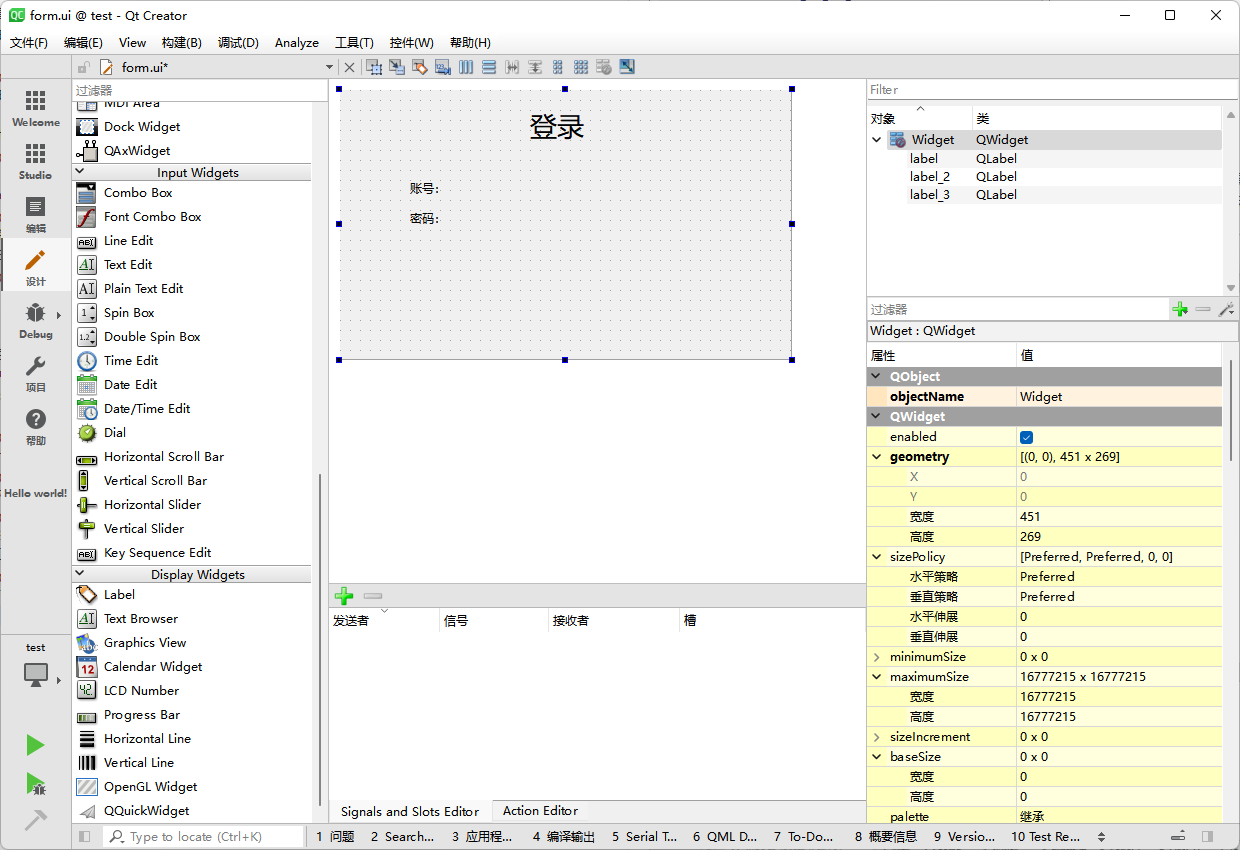Screen dimensions: 1240x850
Task: Apply Lay Out Vertically from toolbar
Action: pos(489,67)
